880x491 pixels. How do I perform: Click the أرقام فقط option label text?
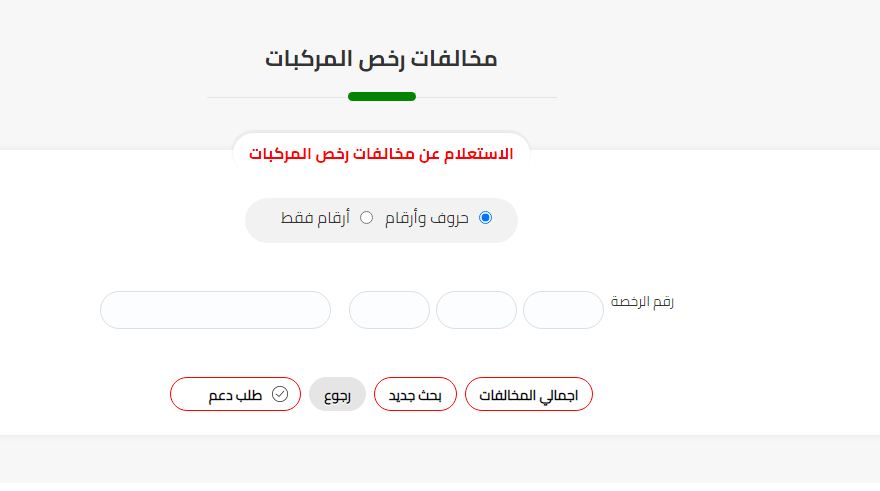pos(315,218)
